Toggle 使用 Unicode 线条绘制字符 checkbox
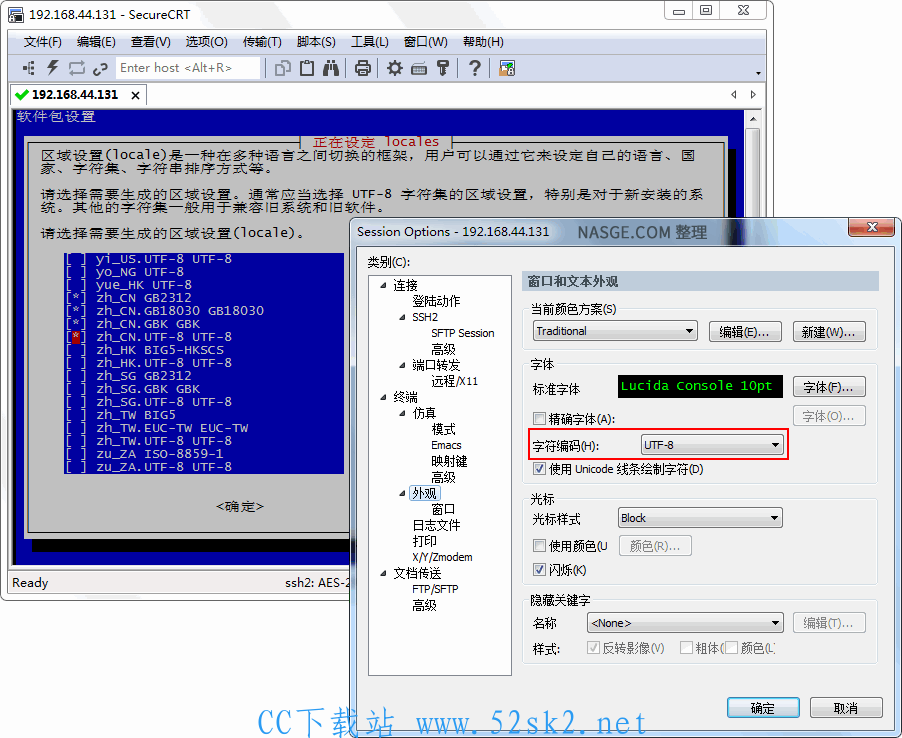 (539, 468)
